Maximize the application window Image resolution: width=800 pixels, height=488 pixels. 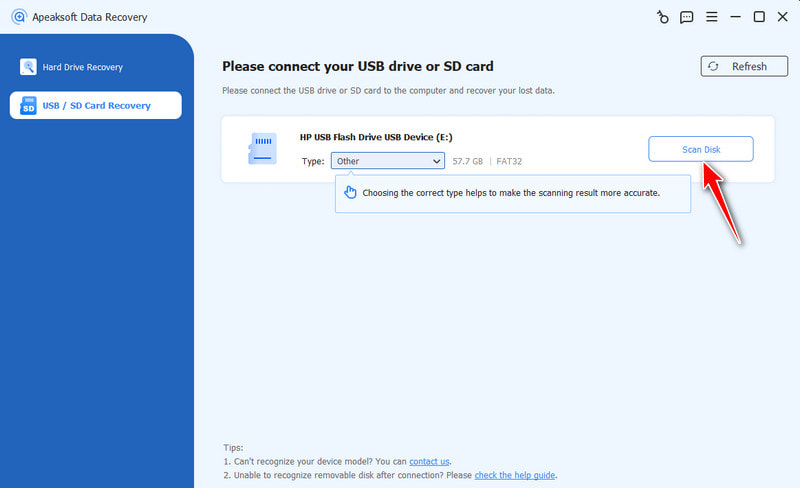[759, 17]
